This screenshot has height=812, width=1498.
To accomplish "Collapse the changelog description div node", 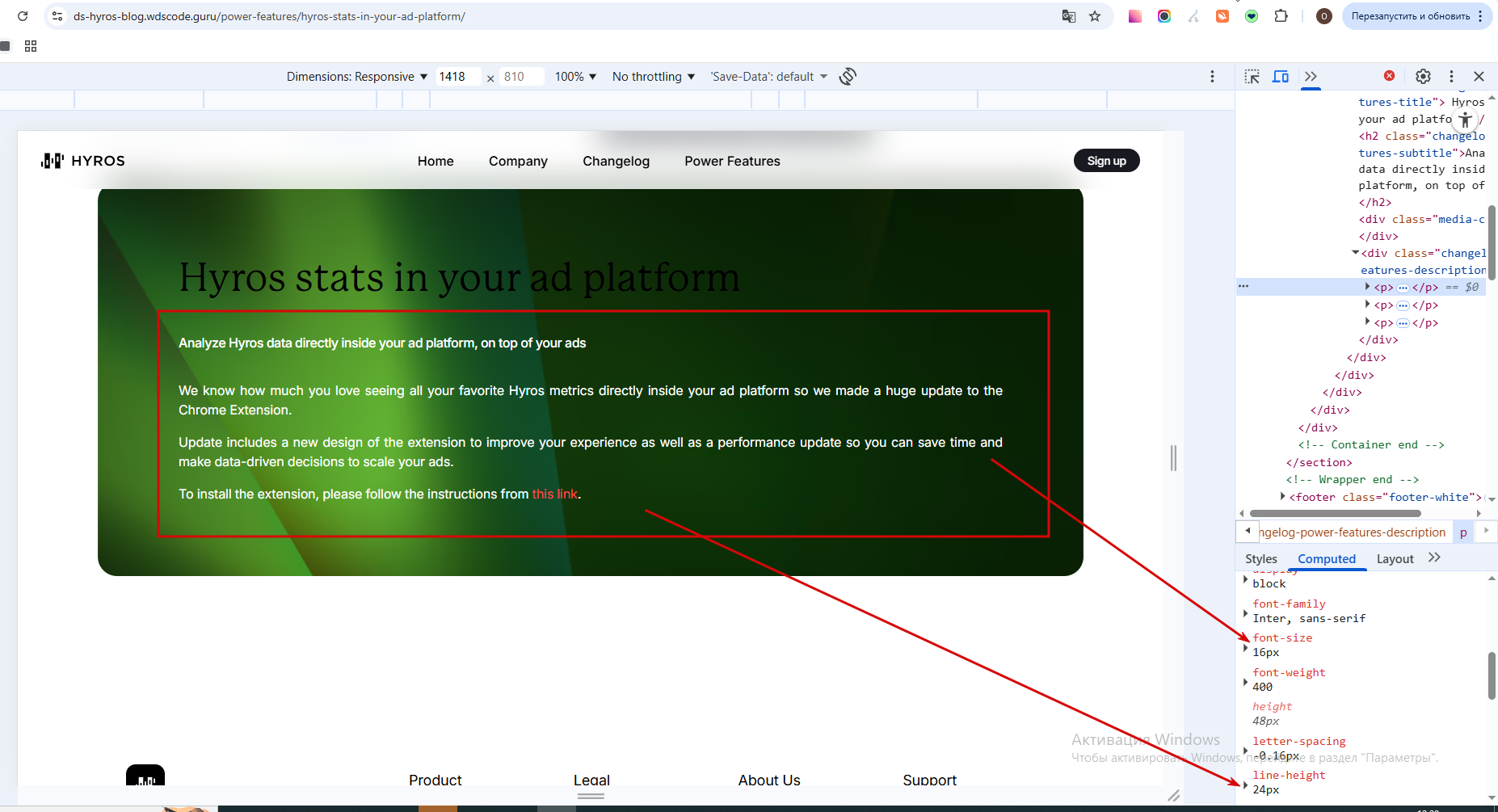I will pos(1355,253).
